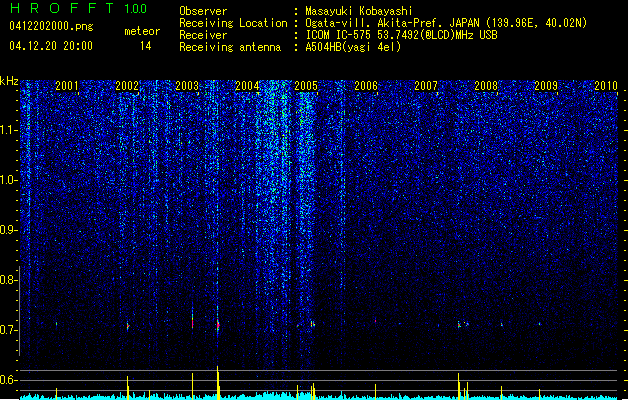This screenshot has width=629, height=400.
Task: Select the filename 0412202000.png
Action: pos(51,26)
